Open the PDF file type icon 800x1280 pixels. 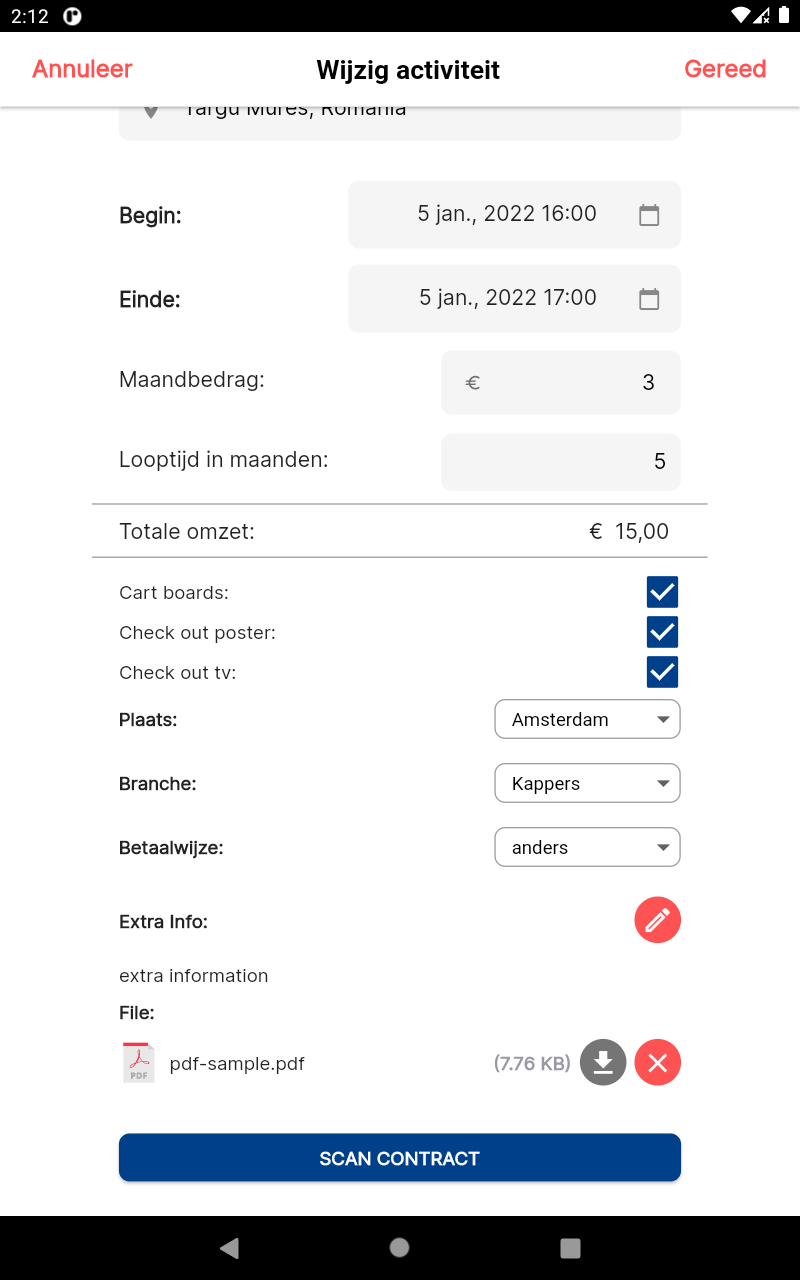(x=138, y=1062)
